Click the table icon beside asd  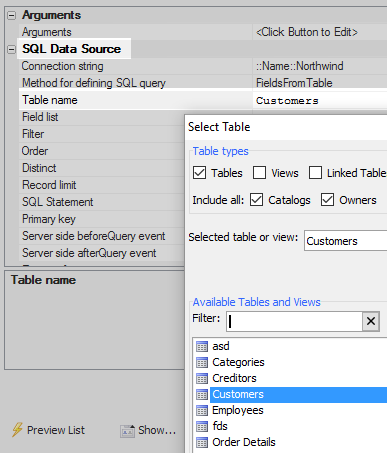(202, 347)
